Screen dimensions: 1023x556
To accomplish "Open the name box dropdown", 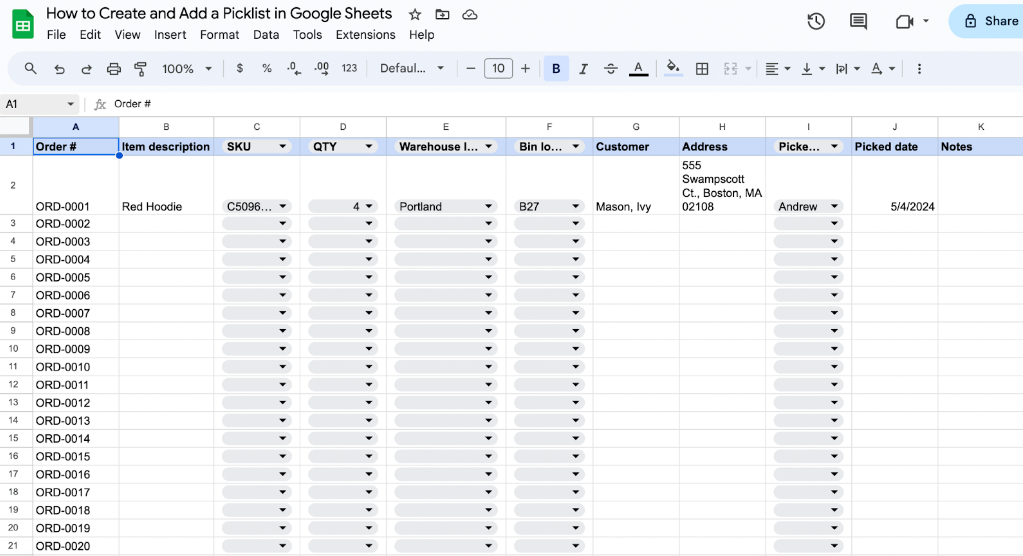I will point(70,104).
